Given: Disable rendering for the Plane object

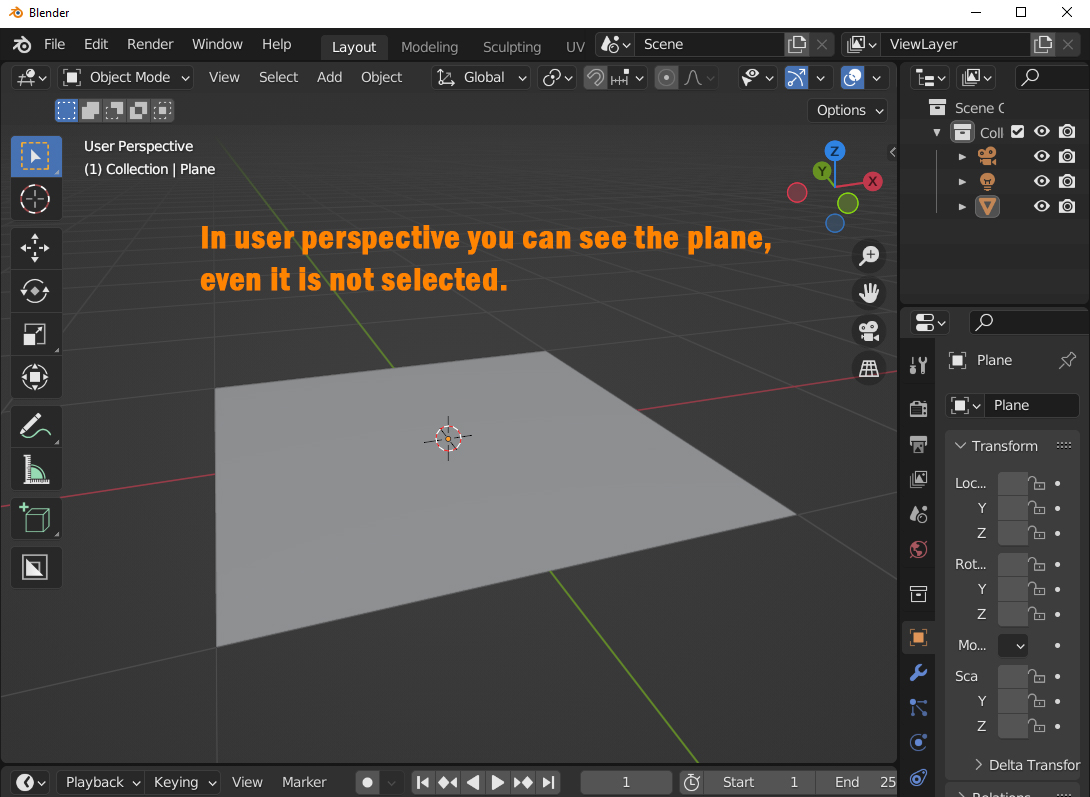Looking at the screenshot, I should 1067,206.
